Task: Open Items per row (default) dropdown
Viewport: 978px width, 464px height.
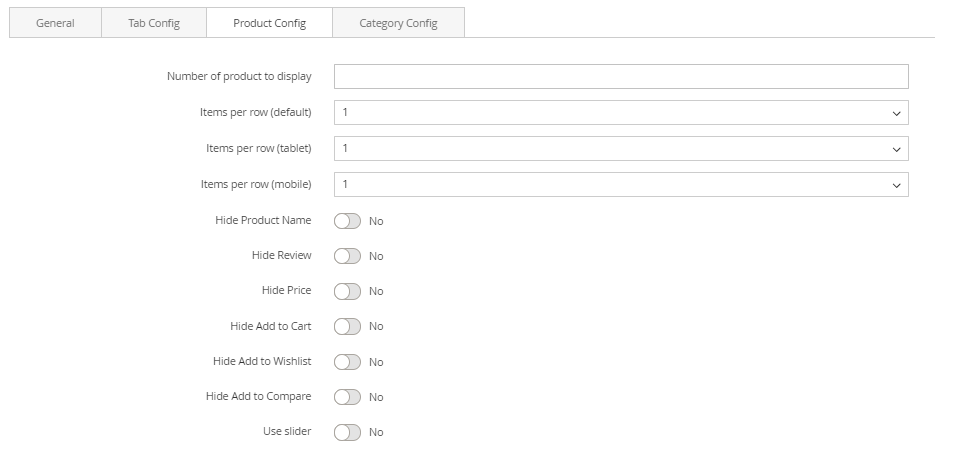Action: (x=620, y=113)
